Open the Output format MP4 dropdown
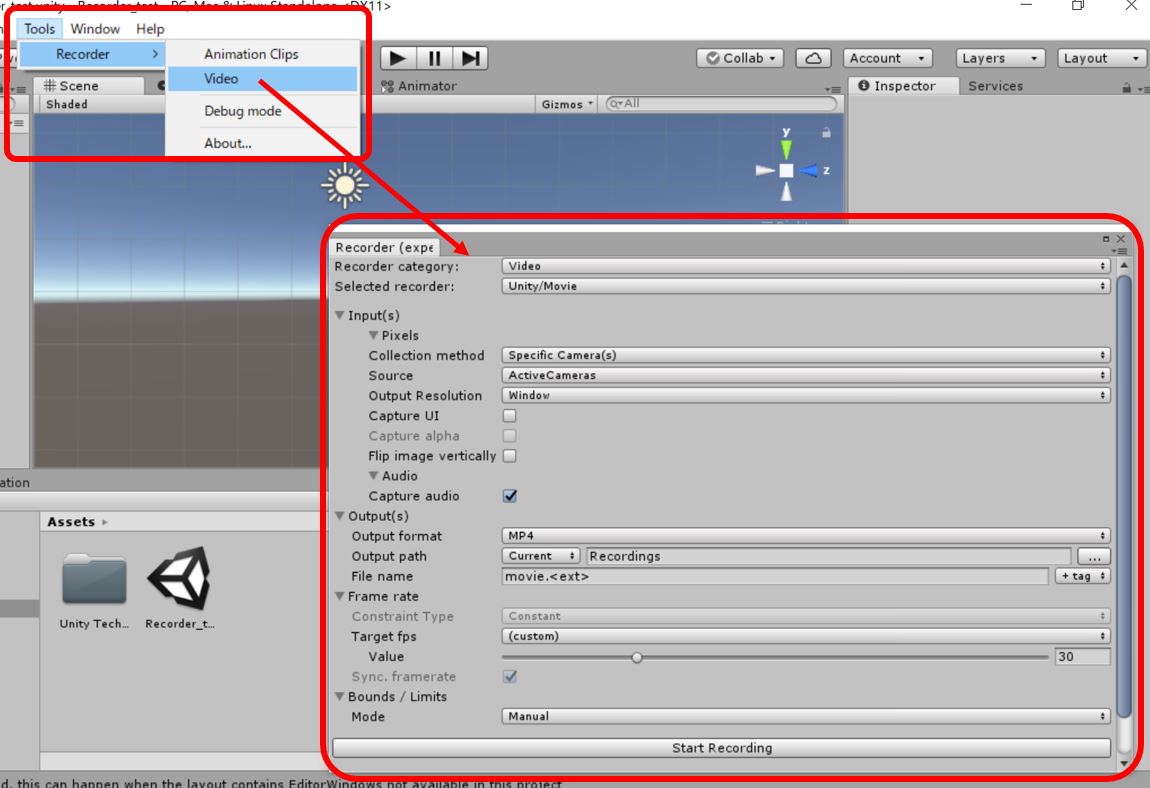Screen dimensions: 1150x788 click(x=806, y=536)
